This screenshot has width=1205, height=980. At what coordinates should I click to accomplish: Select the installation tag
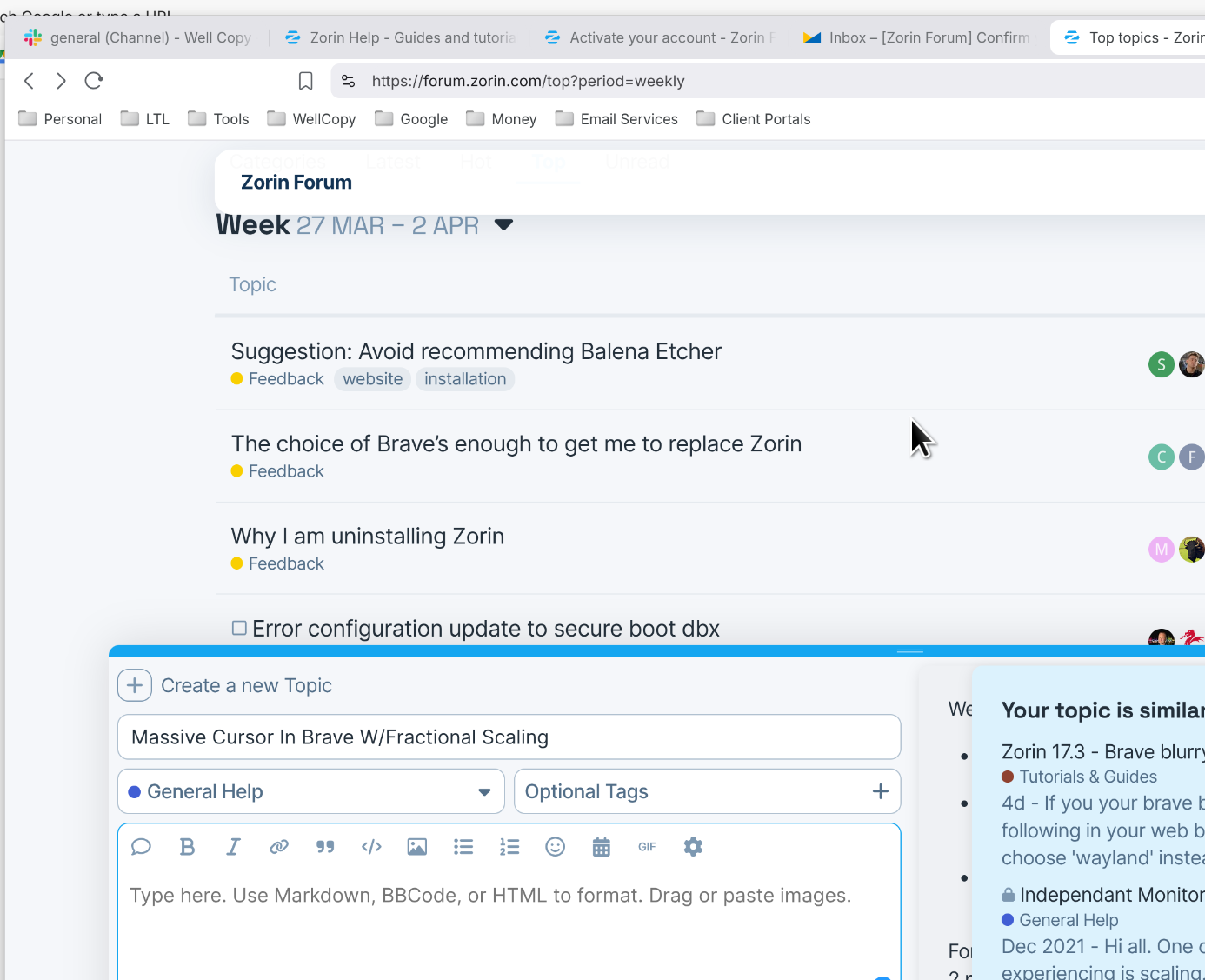(465, 379)
